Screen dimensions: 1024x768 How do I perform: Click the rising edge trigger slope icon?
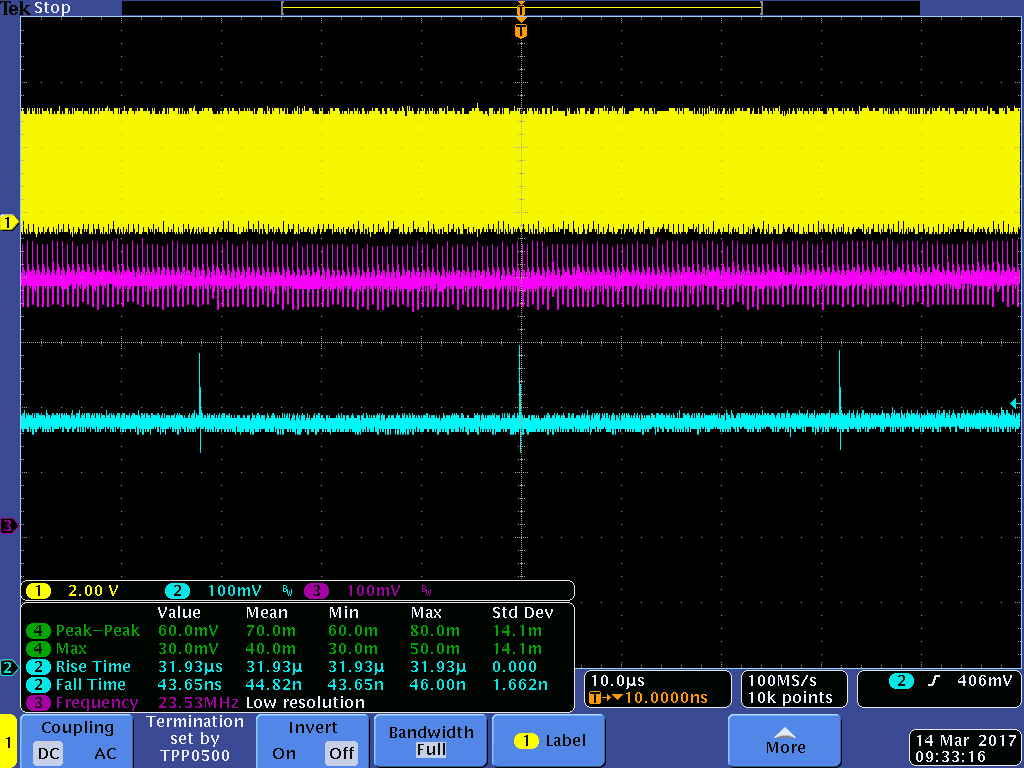pos(934,681)
